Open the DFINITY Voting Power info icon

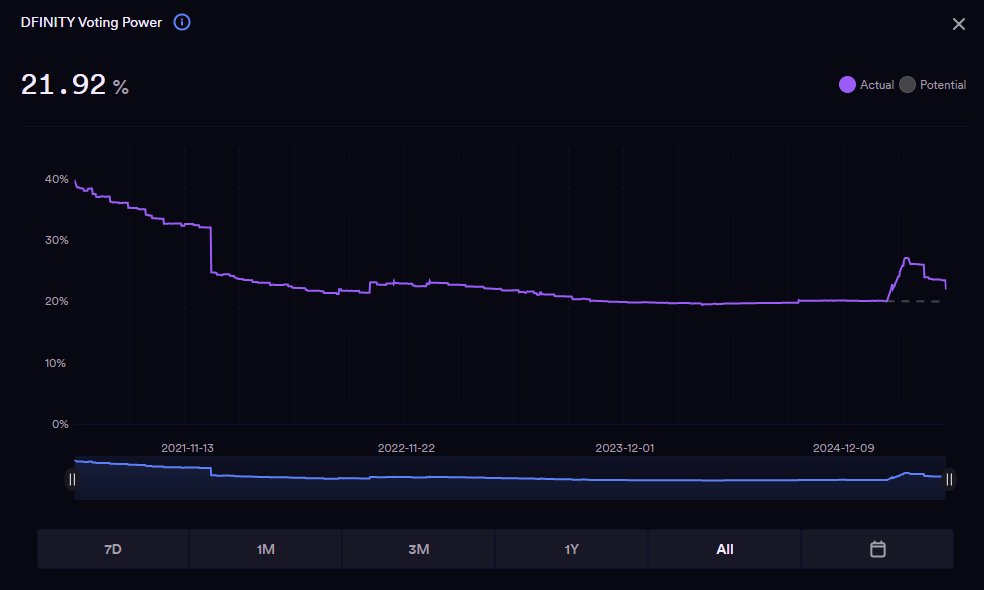[x=182, y=23]
